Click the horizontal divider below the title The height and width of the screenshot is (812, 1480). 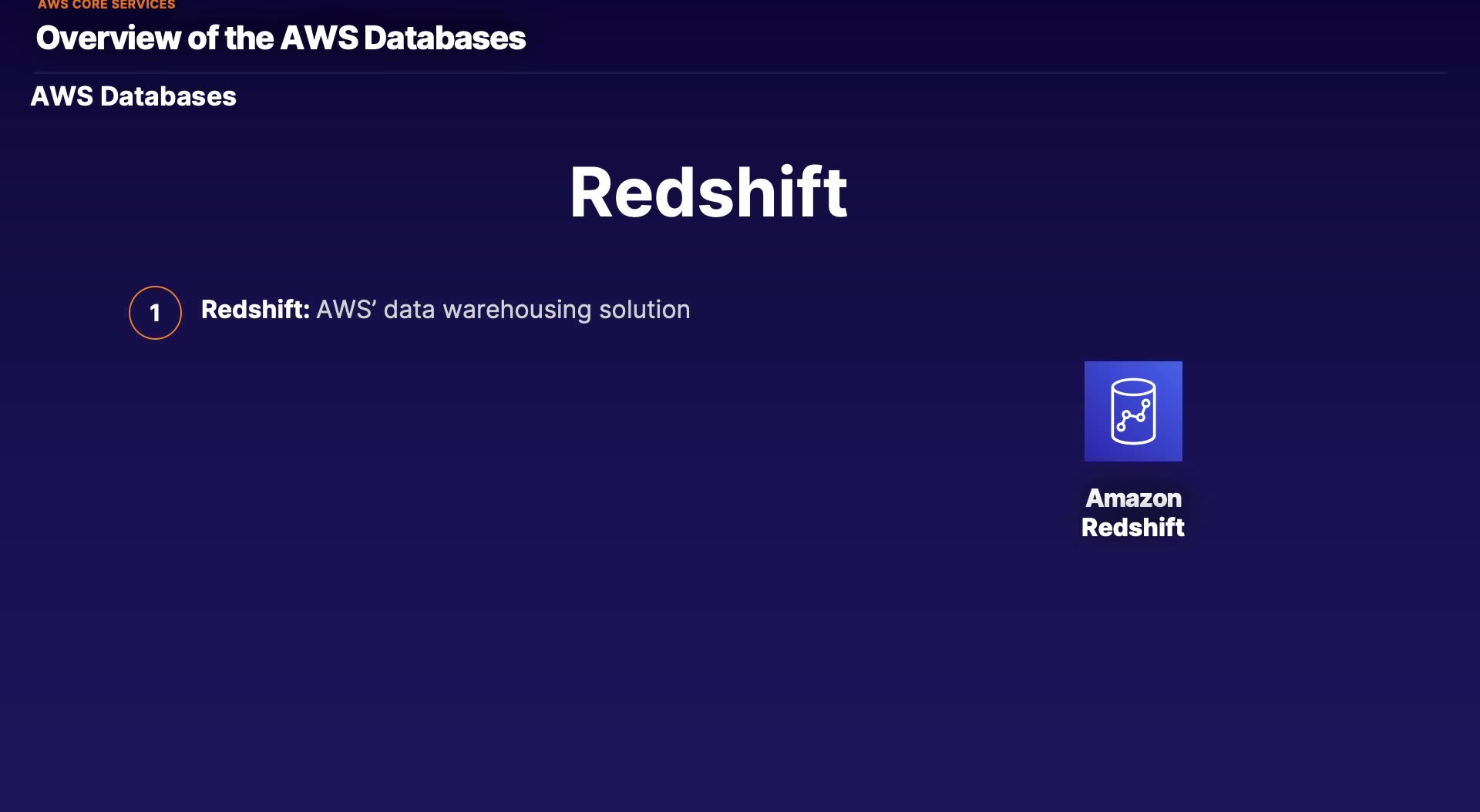point(740,72)
